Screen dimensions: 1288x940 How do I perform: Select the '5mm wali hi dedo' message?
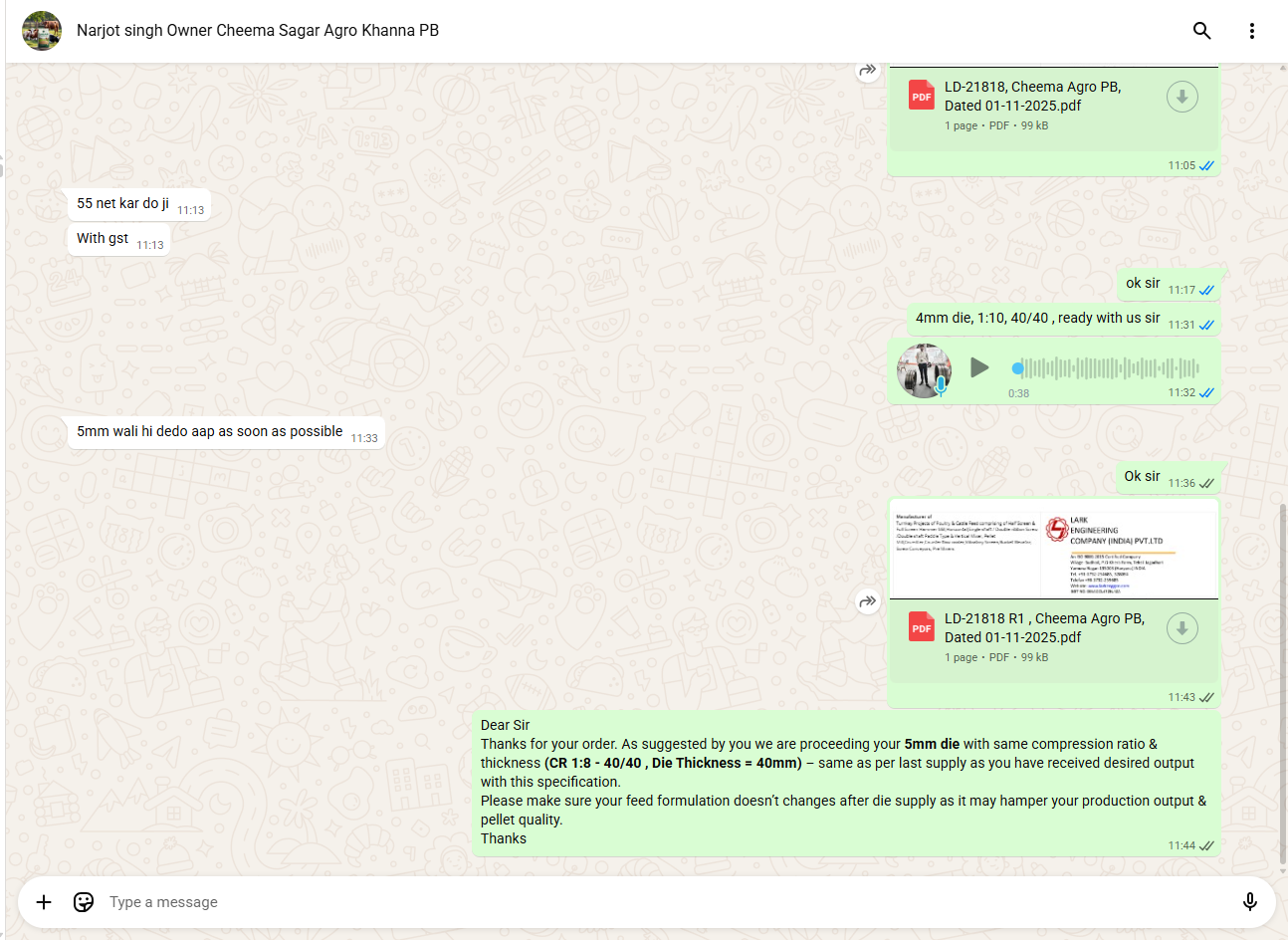[x=210, y=432]
